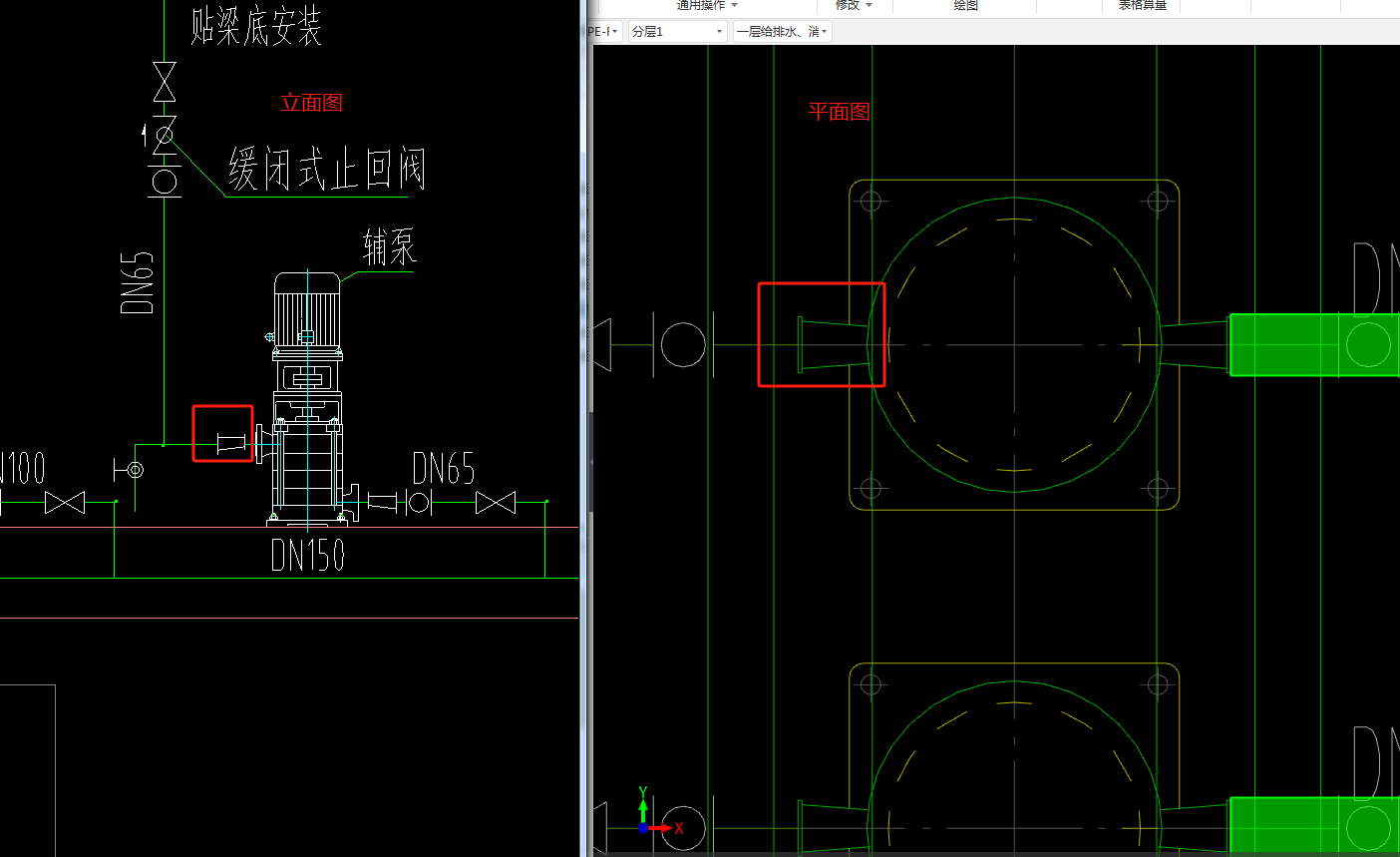1400x857 pixels.
Task: Select the small circle gauge symbol near the pump inlet
Action: point(136,469)
